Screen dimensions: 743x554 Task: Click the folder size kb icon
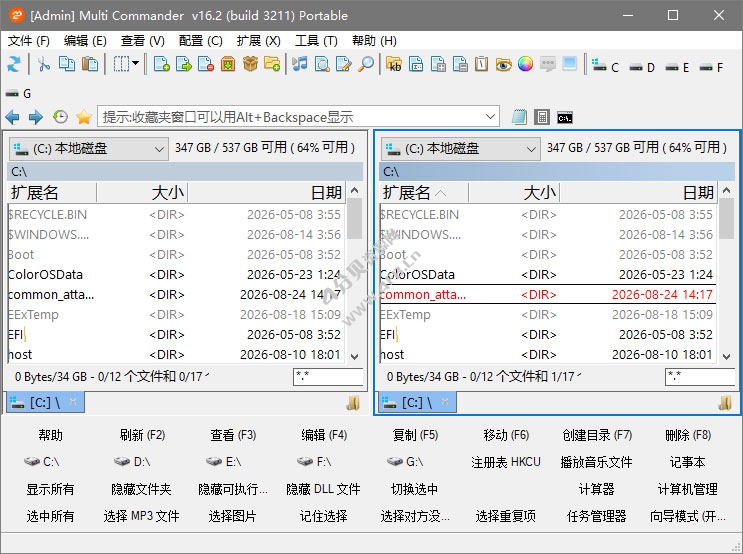393,64
